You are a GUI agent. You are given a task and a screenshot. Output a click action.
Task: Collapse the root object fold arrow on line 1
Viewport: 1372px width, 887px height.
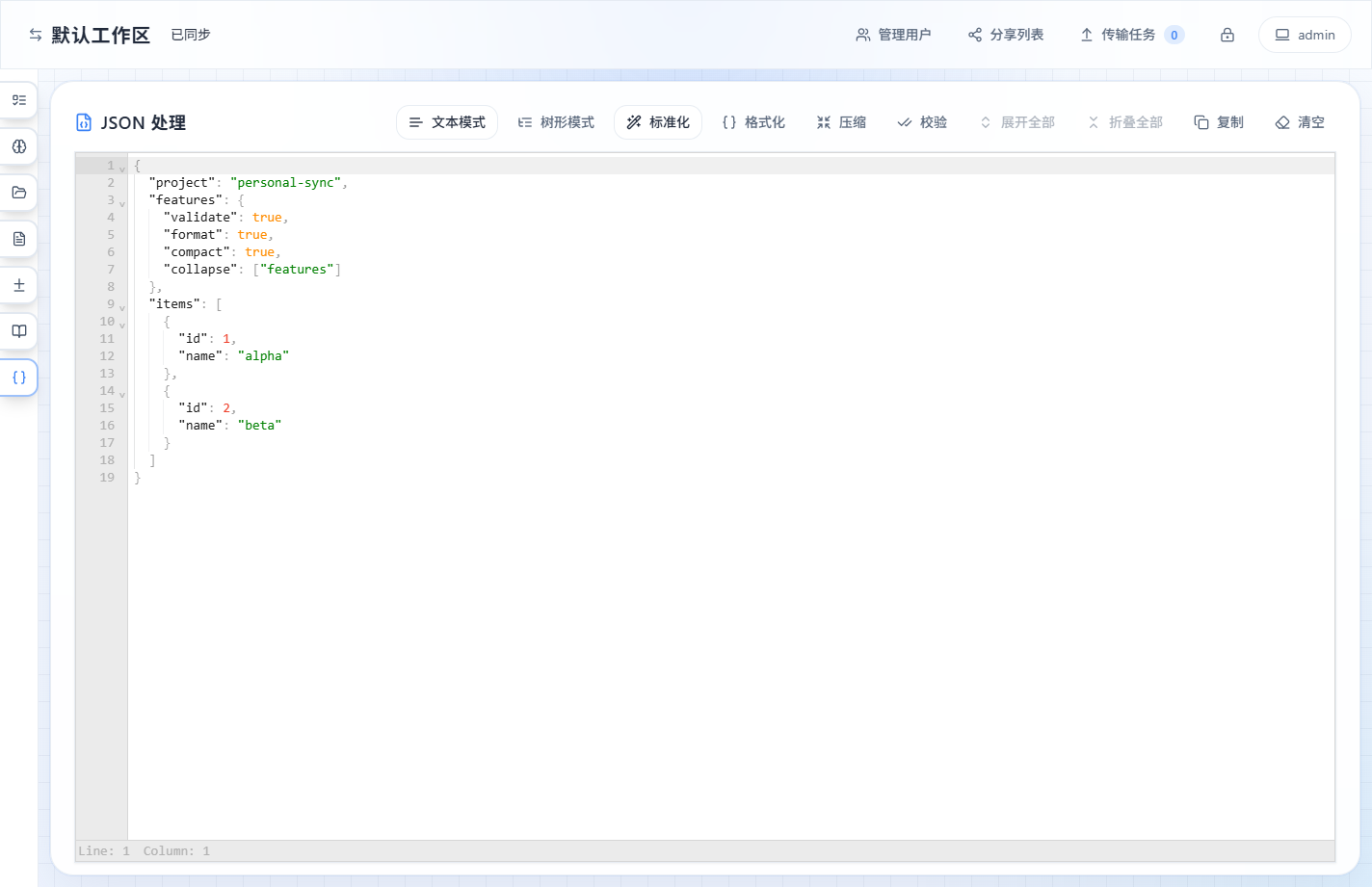122,169
